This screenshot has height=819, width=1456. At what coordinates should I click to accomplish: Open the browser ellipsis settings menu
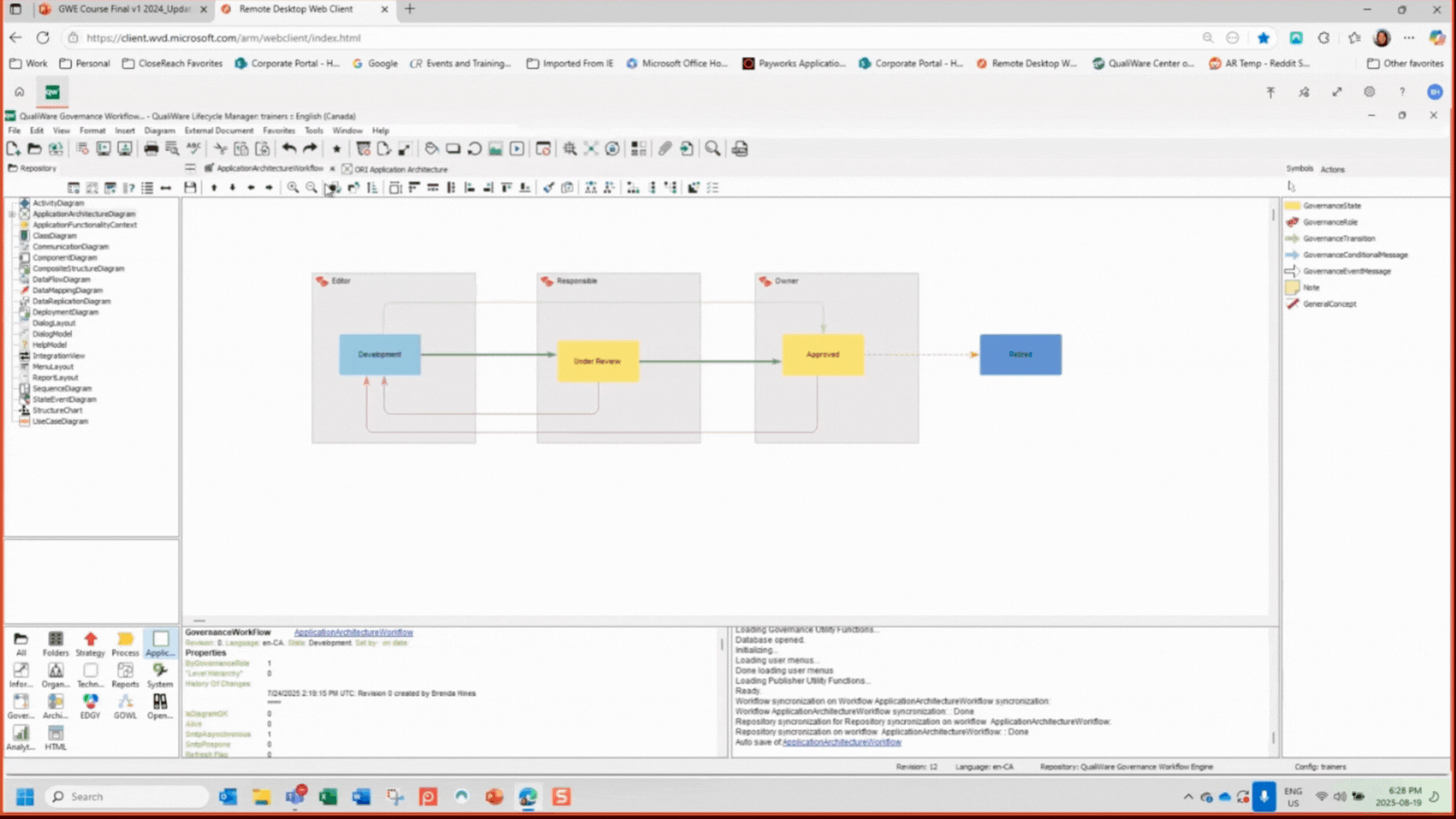click(x=1410, y=37)
